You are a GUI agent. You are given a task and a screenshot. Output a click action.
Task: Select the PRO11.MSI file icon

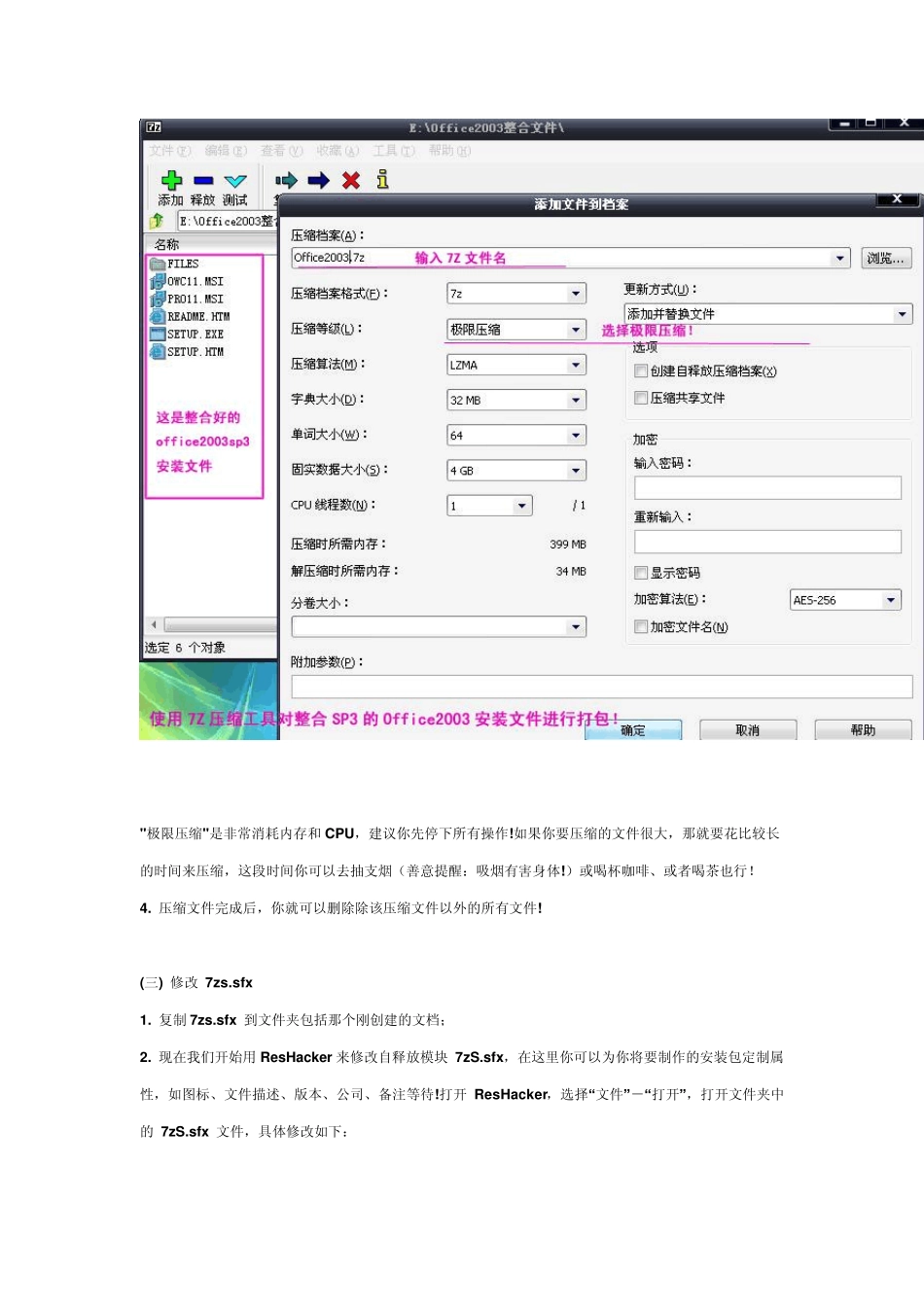pos(158,299)
